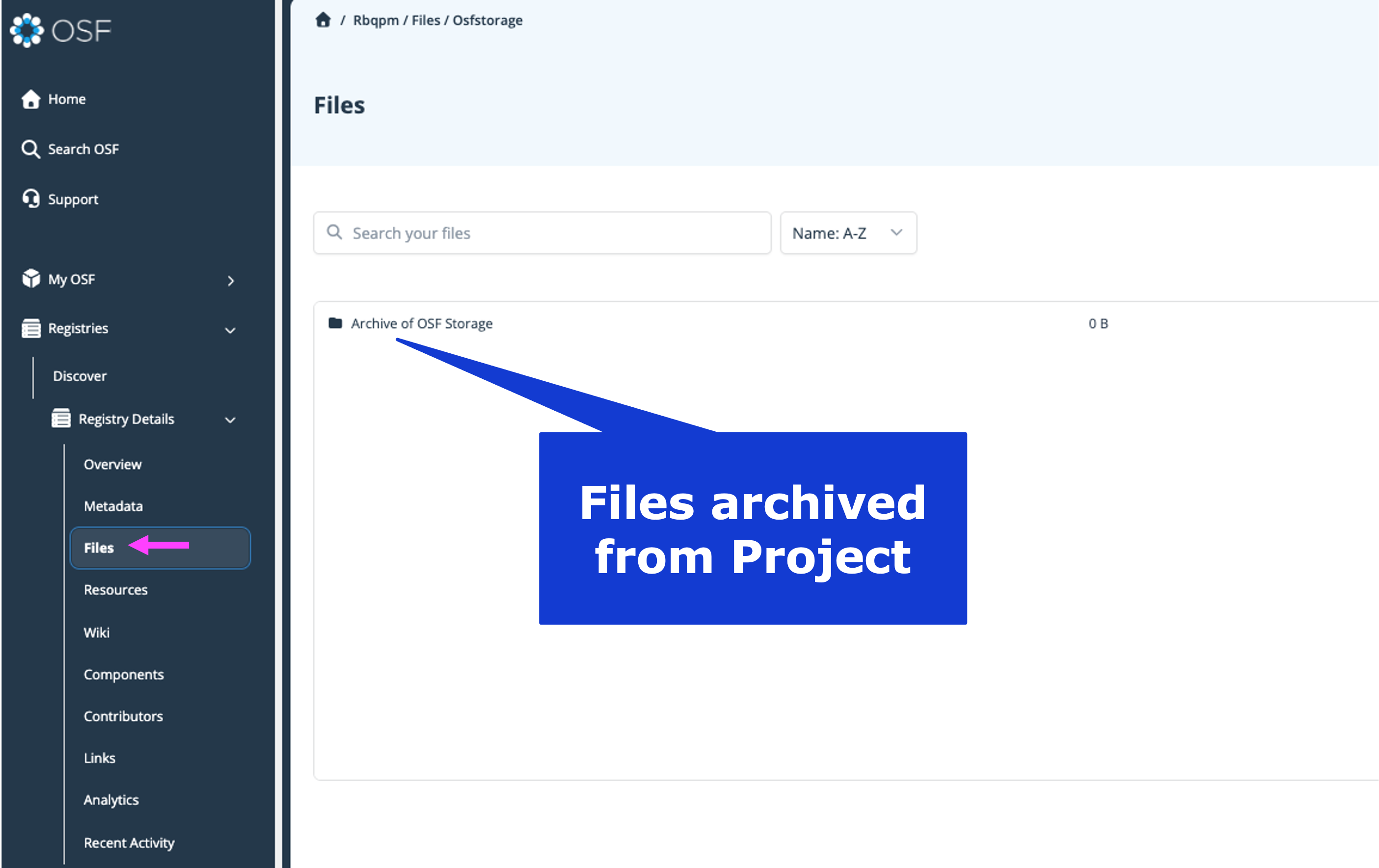Click the magnifier icon in file search box
The image size is (1379, 868).
334,232
